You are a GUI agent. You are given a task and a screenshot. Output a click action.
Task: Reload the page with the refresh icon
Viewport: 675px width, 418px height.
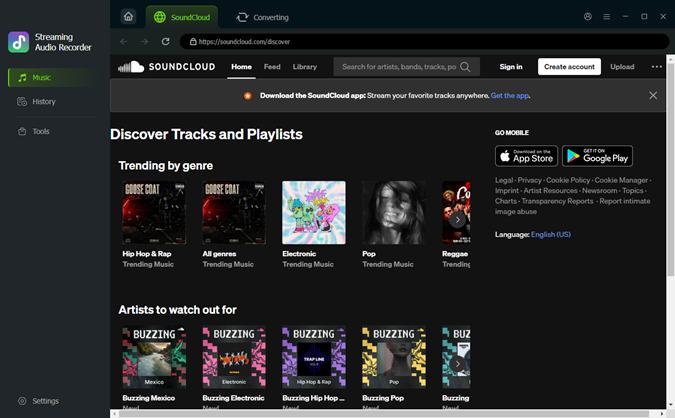[165, 42]
